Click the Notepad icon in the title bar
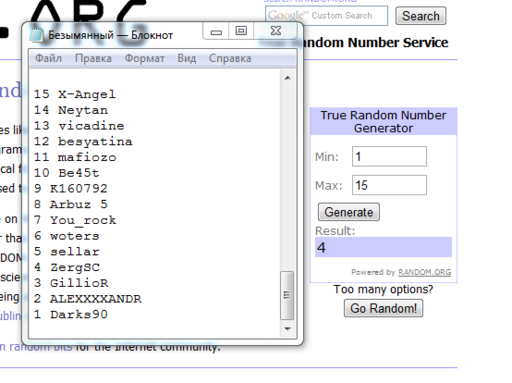The height and width of the screenshot is (383, 512). (x=36, y=35)
